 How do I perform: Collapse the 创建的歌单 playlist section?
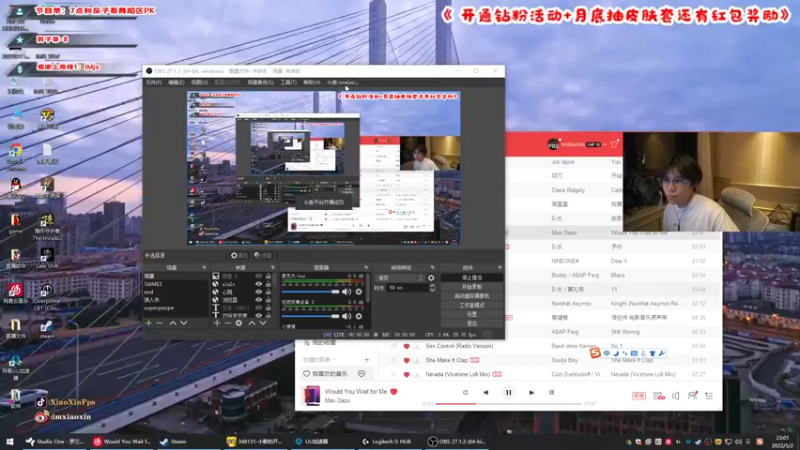[x=320, y=360]
